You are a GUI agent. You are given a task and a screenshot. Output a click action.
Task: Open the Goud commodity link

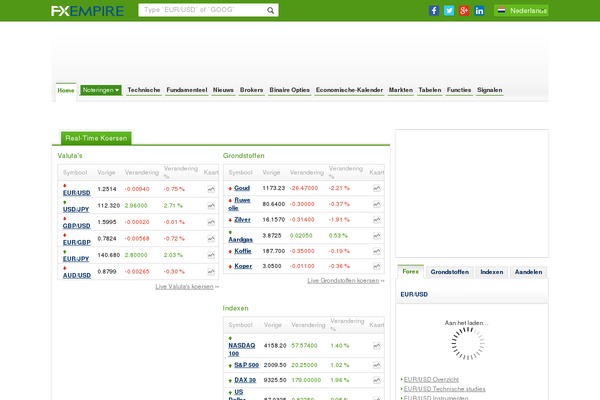pyautogui.click(x=242, y=188)
